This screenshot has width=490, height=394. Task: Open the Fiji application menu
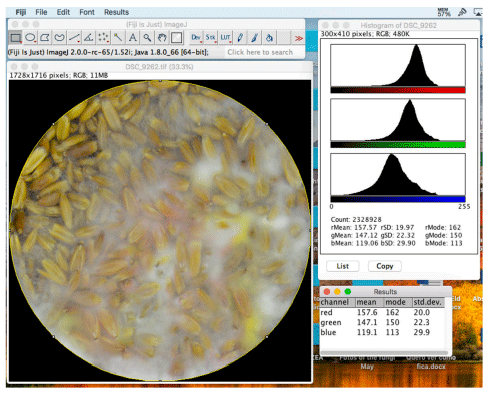point(21,12)
